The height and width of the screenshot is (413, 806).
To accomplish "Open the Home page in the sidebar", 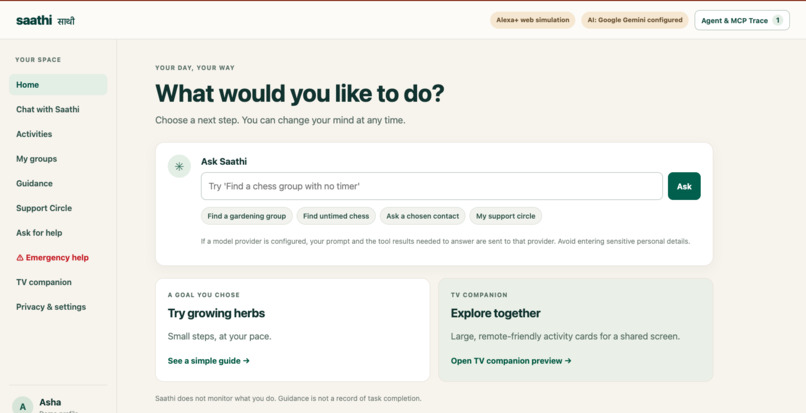I will click(x=58, y=85).
